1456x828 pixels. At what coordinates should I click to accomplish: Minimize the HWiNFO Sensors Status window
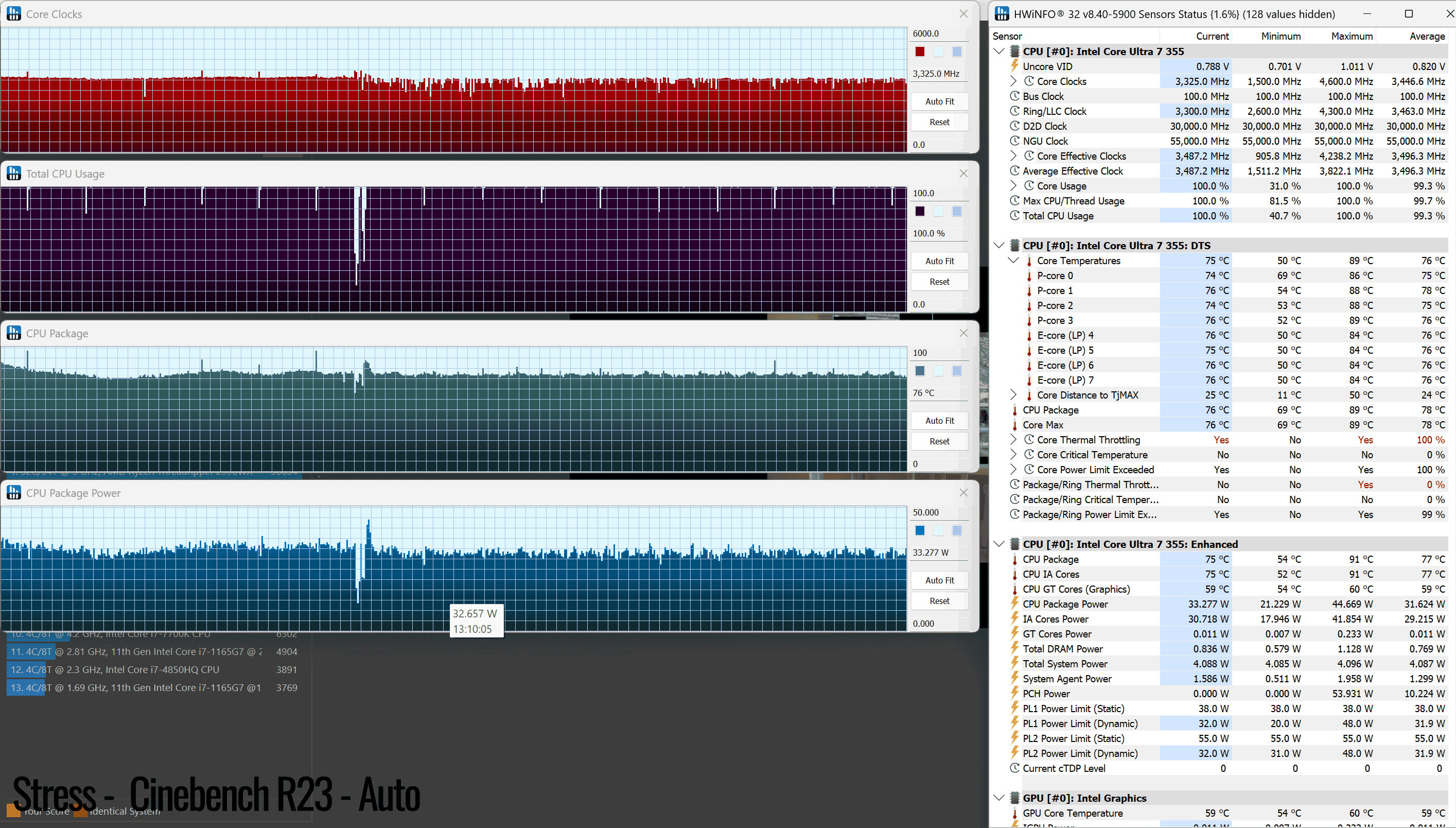[x=1367, y=14]
